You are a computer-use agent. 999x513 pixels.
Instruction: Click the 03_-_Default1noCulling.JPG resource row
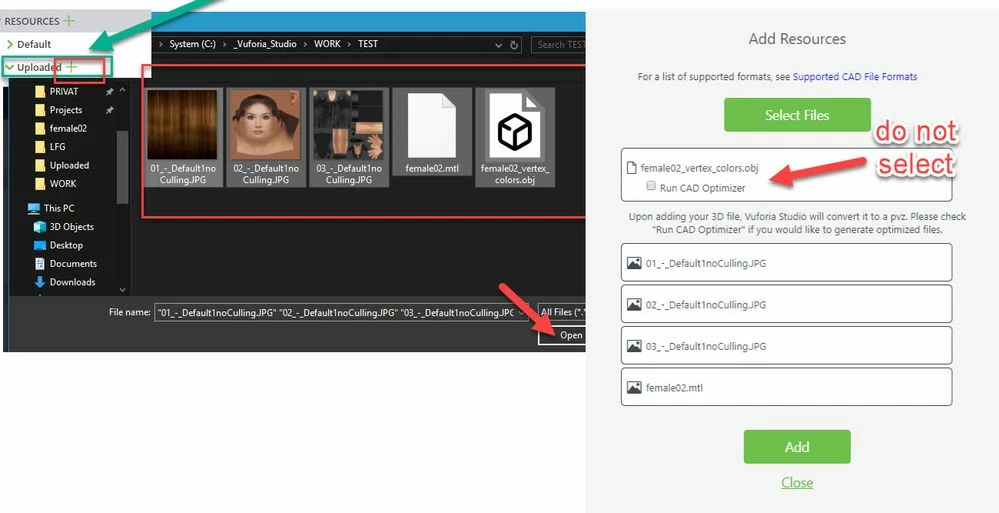[786, 345]
